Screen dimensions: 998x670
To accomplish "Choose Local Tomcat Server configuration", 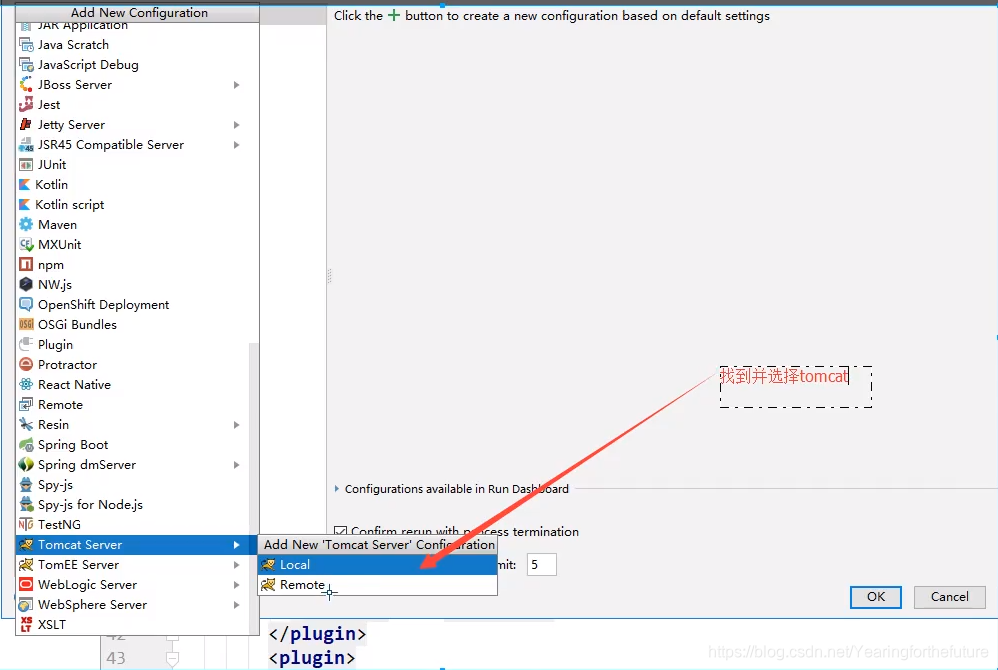I will [x=377, y=564].
